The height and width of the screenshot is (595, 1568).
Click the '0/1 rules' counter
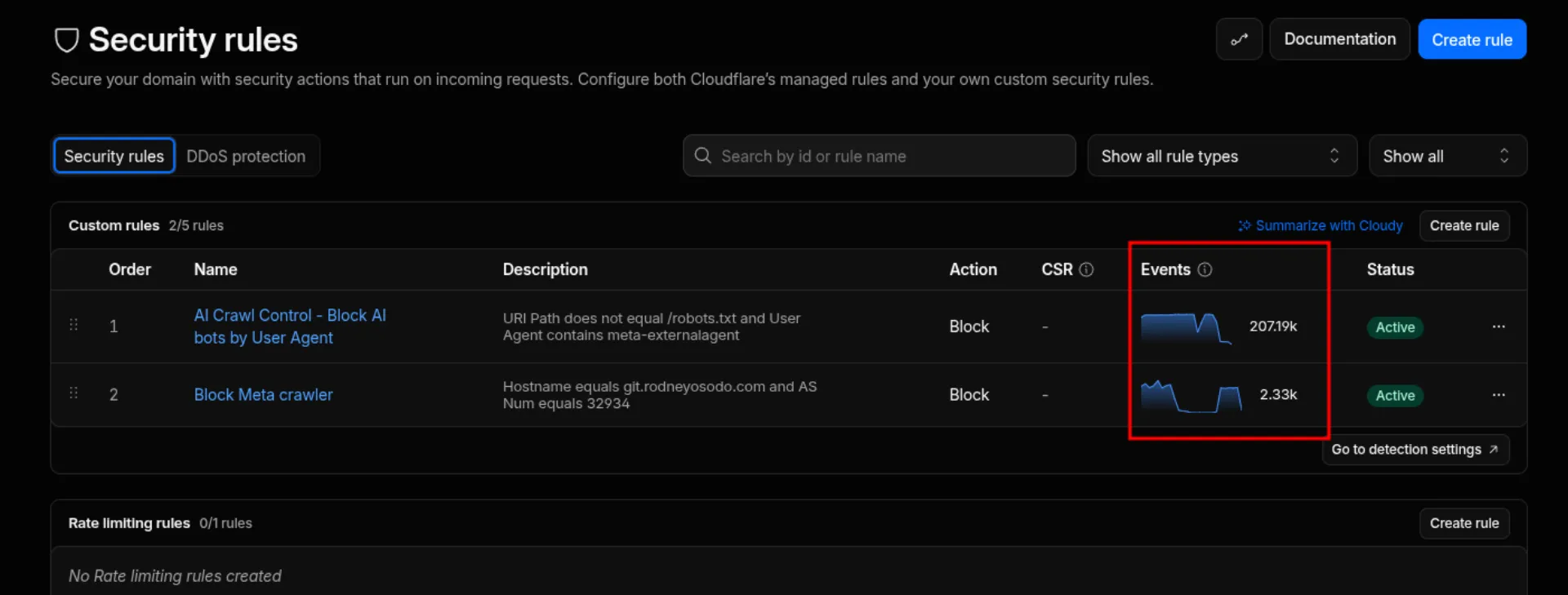click(225, 523)
